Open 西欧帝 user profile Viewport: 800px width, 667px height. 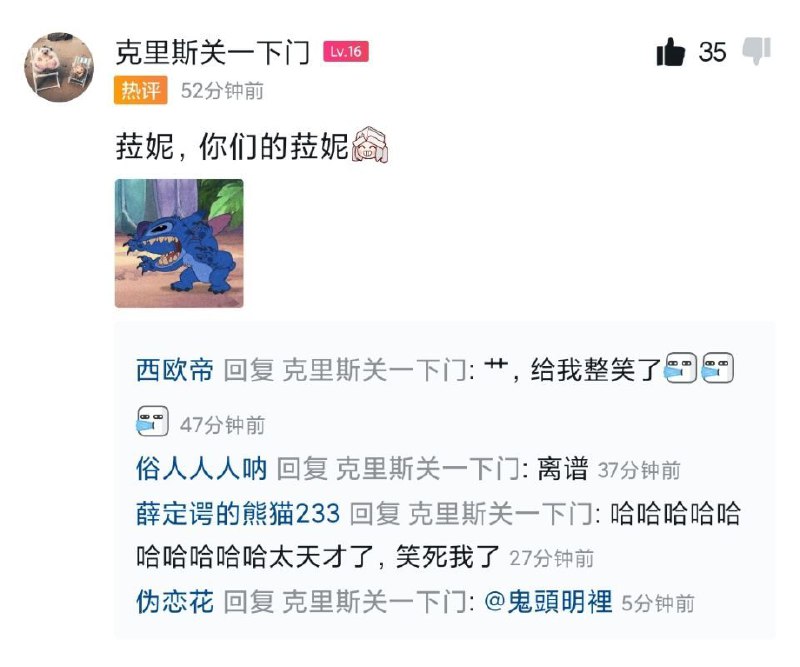(x=175, y=370)
